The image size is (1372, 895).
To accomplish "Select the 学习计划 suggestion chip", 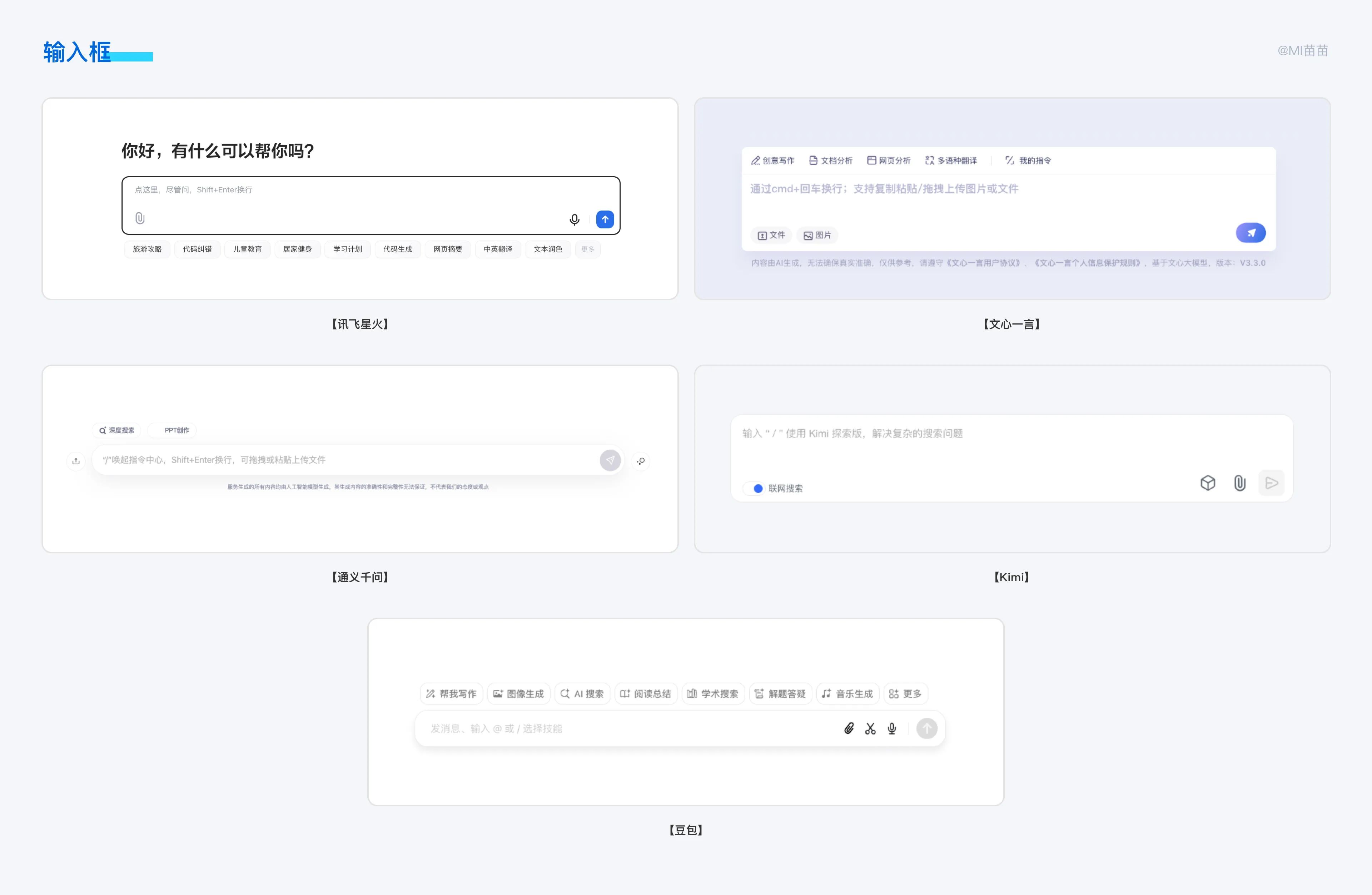I will (x=348, y=249).
